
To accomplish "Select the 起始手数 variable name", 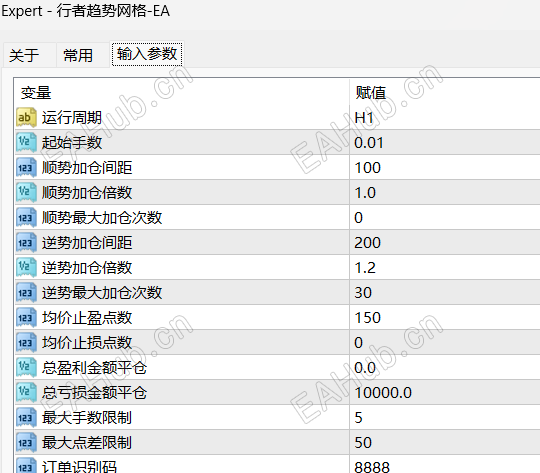I will pyautogui.click(x=72, y=143).
